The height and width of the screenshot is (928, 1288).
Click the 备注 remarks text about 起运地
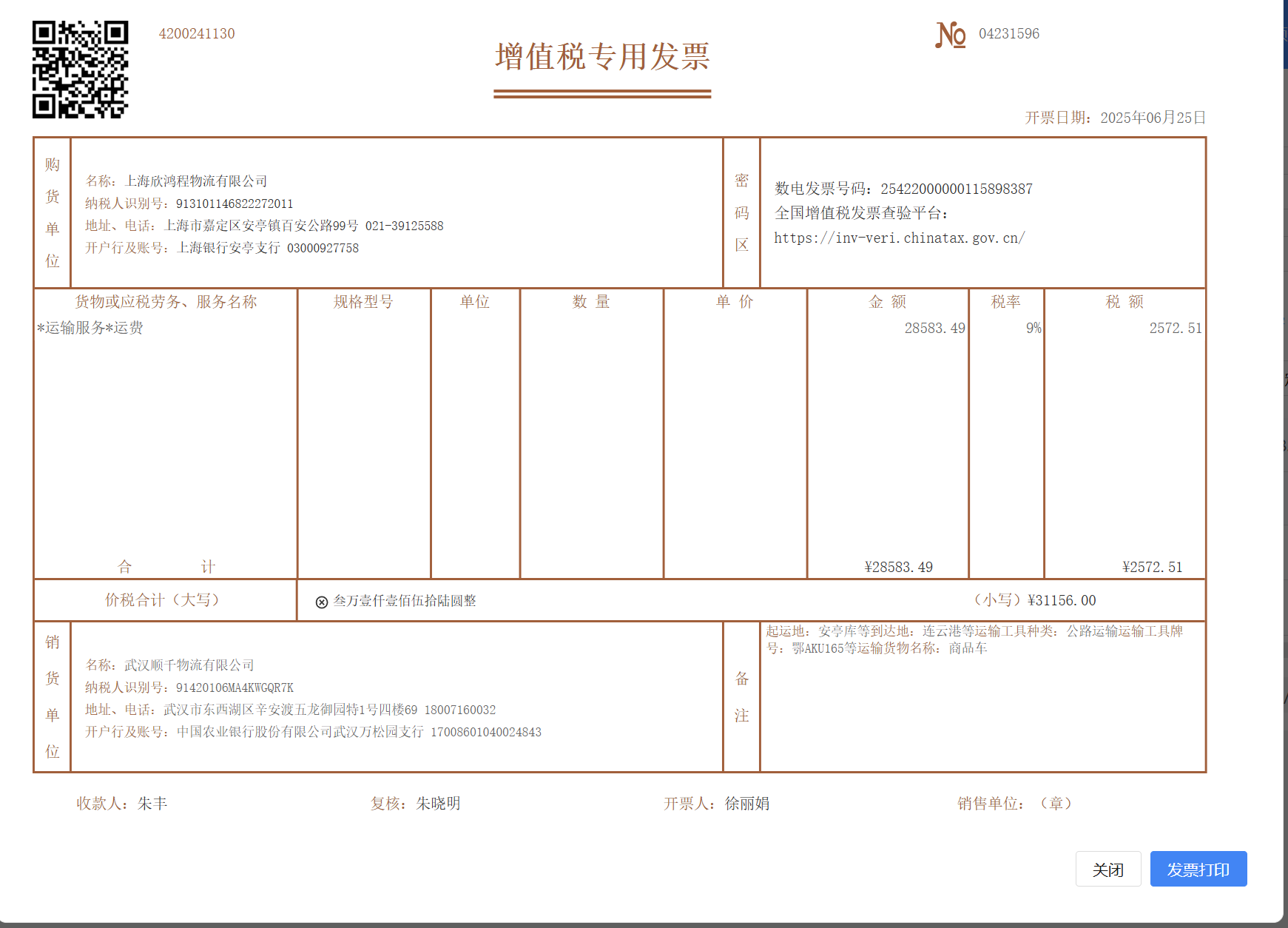pos(974,639)
